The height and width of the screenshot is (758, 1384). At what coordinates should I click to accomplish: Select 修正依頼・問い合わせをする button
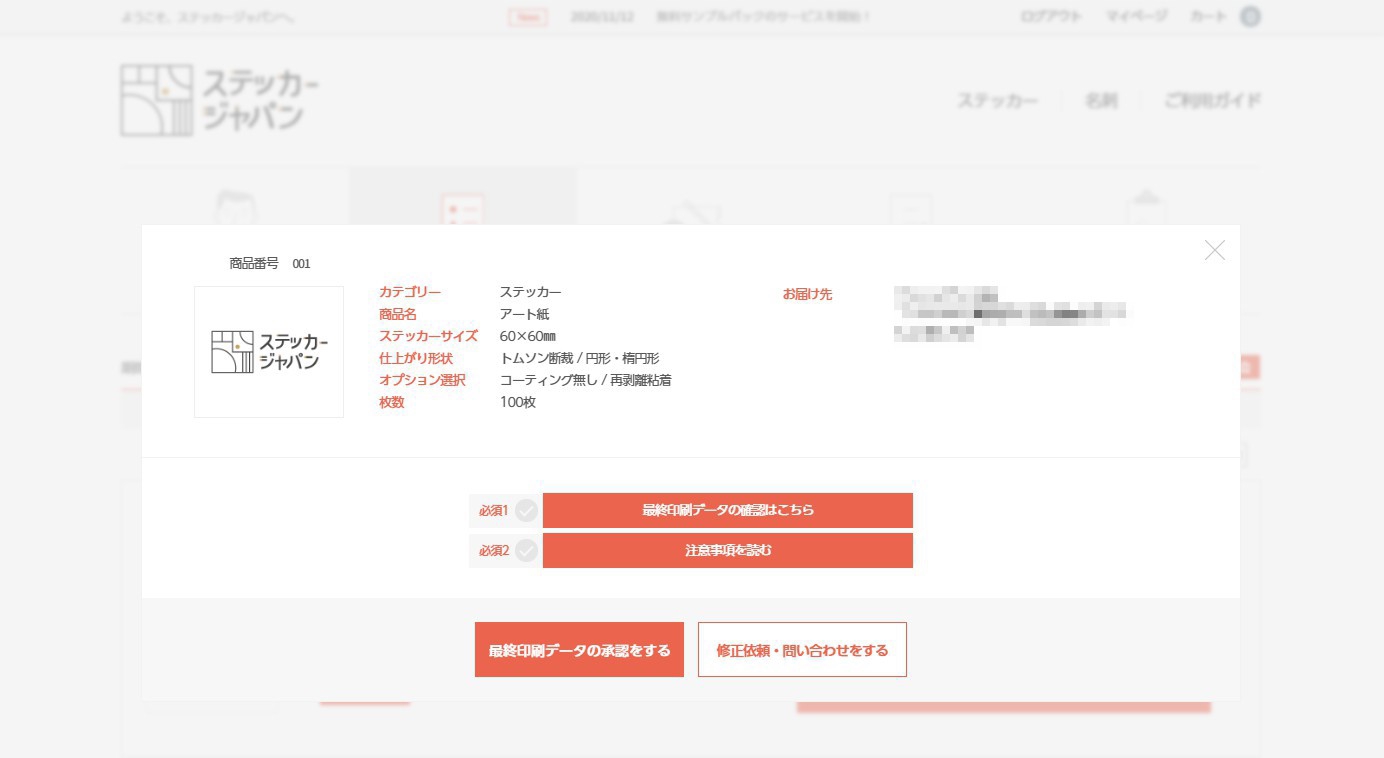pyautogui.click(x=802, y=650)
